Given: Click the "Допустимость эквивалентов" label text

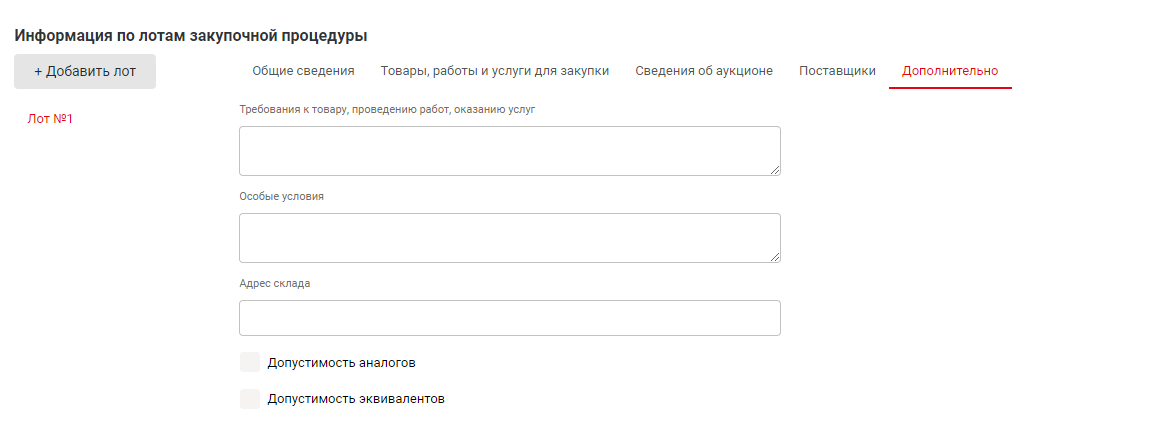Looking at the screenshot, I should click(355, 399).
